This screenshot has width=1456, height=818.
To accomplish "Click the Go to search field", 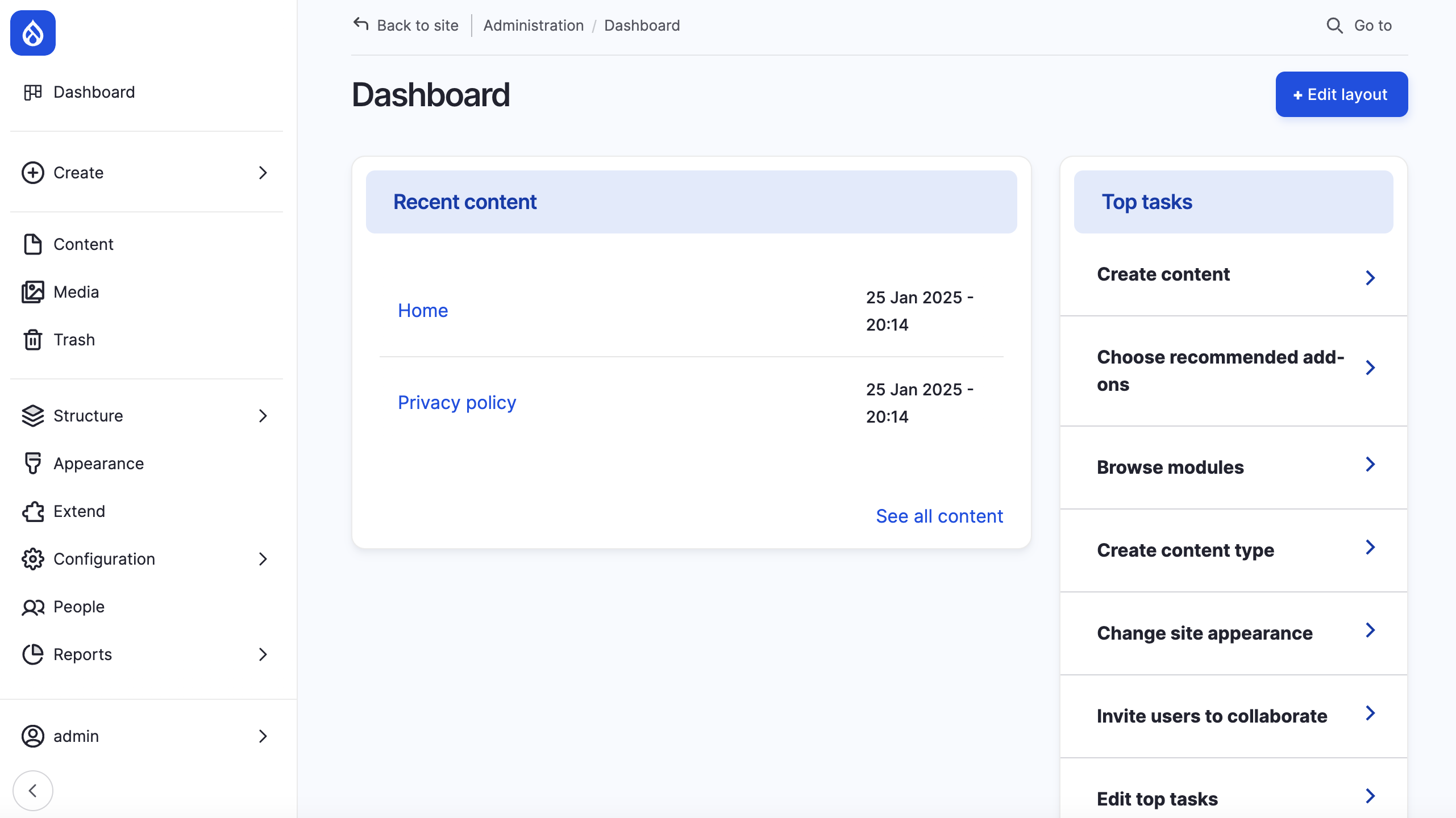I will (1359, 26).
